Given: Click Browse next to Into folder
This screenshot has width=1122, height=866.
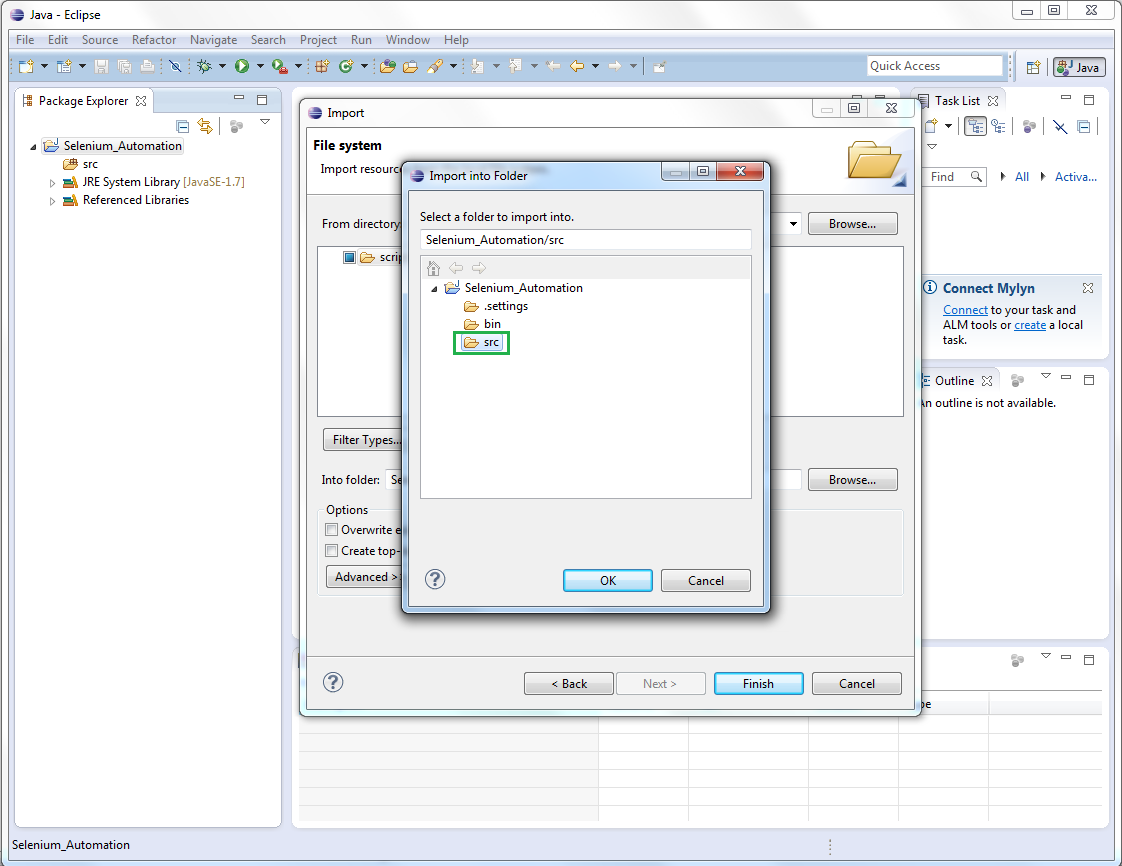Looking at the screenshot, I should (852, 480).
